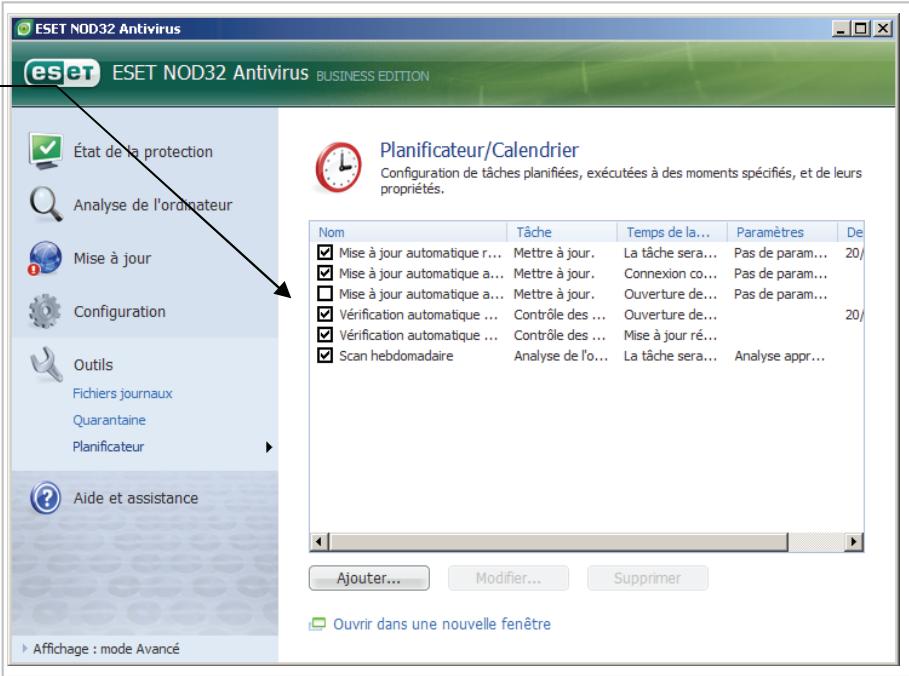Sort by the Tâche column header

pyautogui.click(x=562, y=232)
